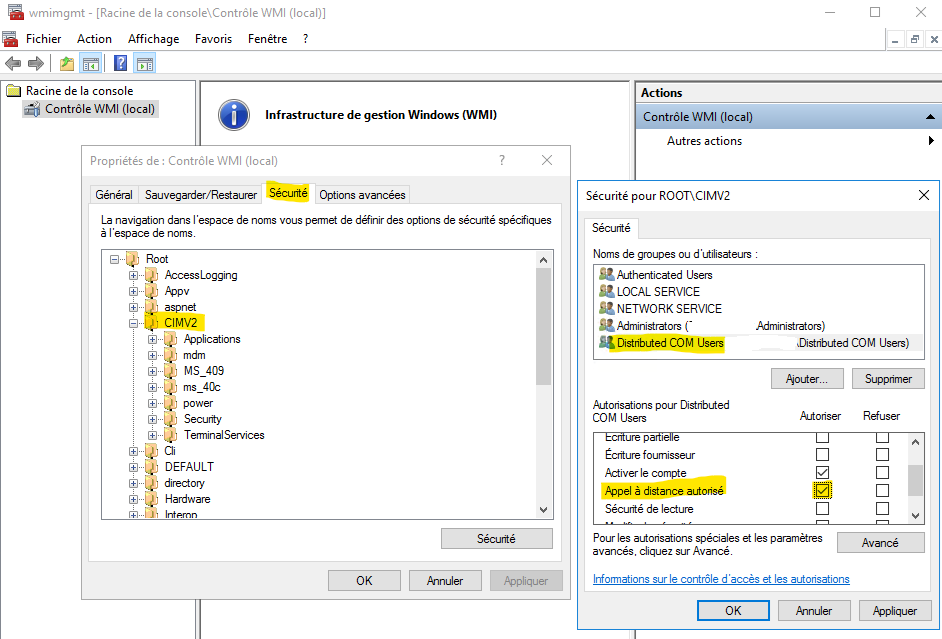This screenshot has width=942, height=639.
Task: Check Autoriser for Écriture fournisseur
Action: (x=822, y=455)
